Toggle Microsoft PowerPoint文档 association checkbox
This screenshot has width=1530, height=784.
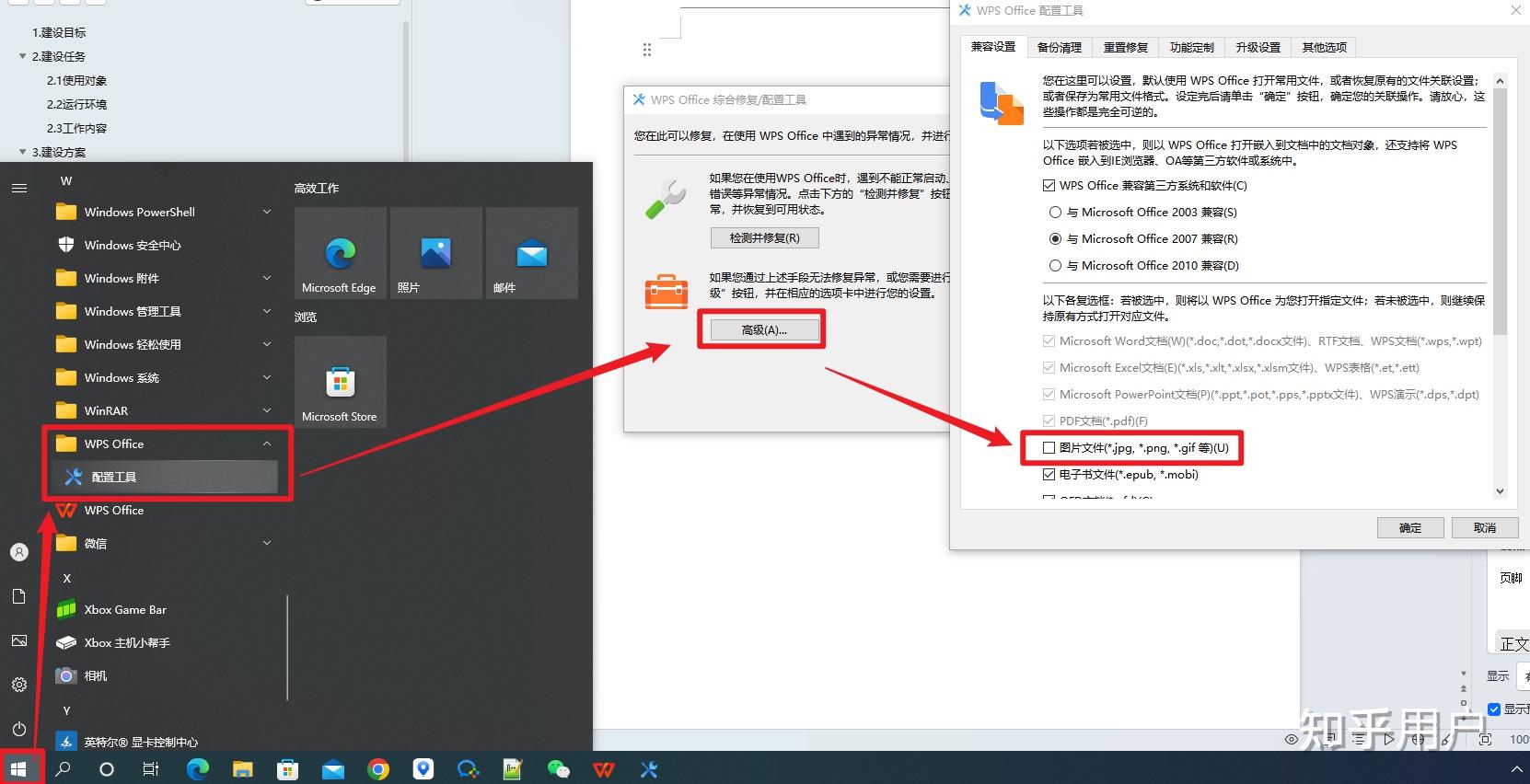pyautogui.click(x=1049, y=394)
